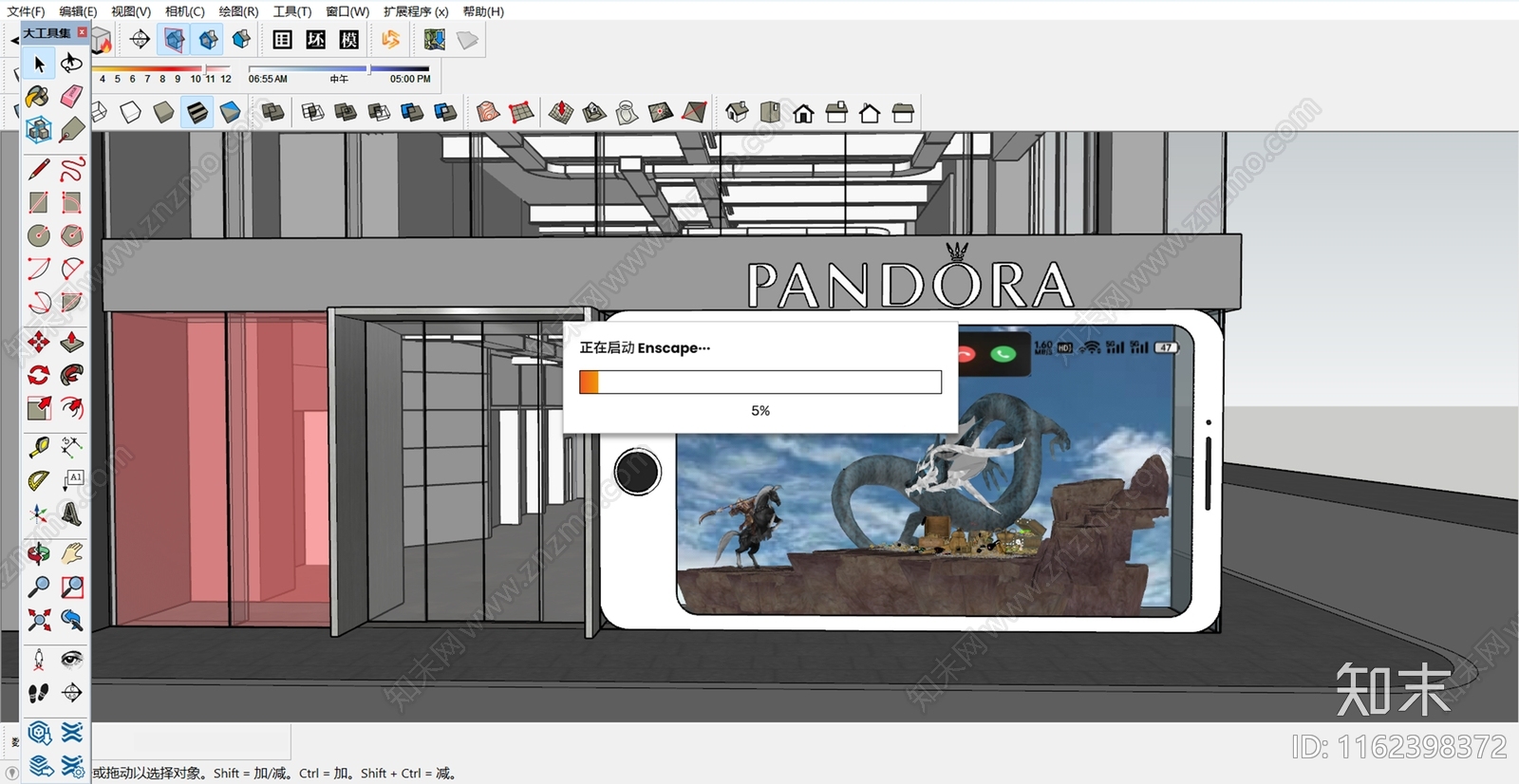Screen dimensions: 1519x784
Task: Activate the Offset tool
Action: coord(72,408)
